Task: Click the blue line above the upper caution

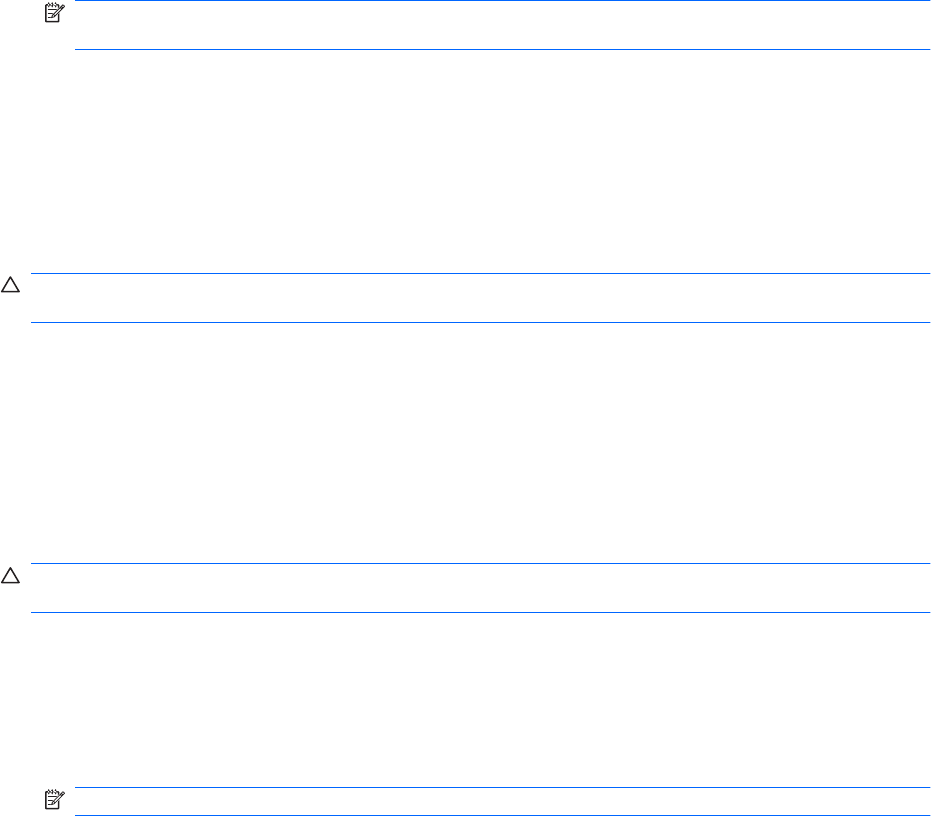Action: (x=480, y=274)
